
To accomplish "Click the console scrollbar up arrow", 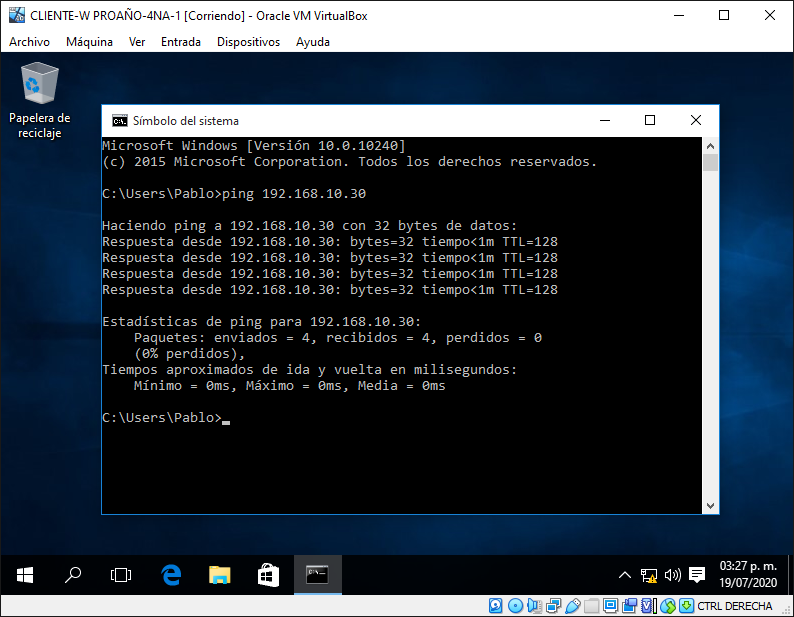I will 710,146.
